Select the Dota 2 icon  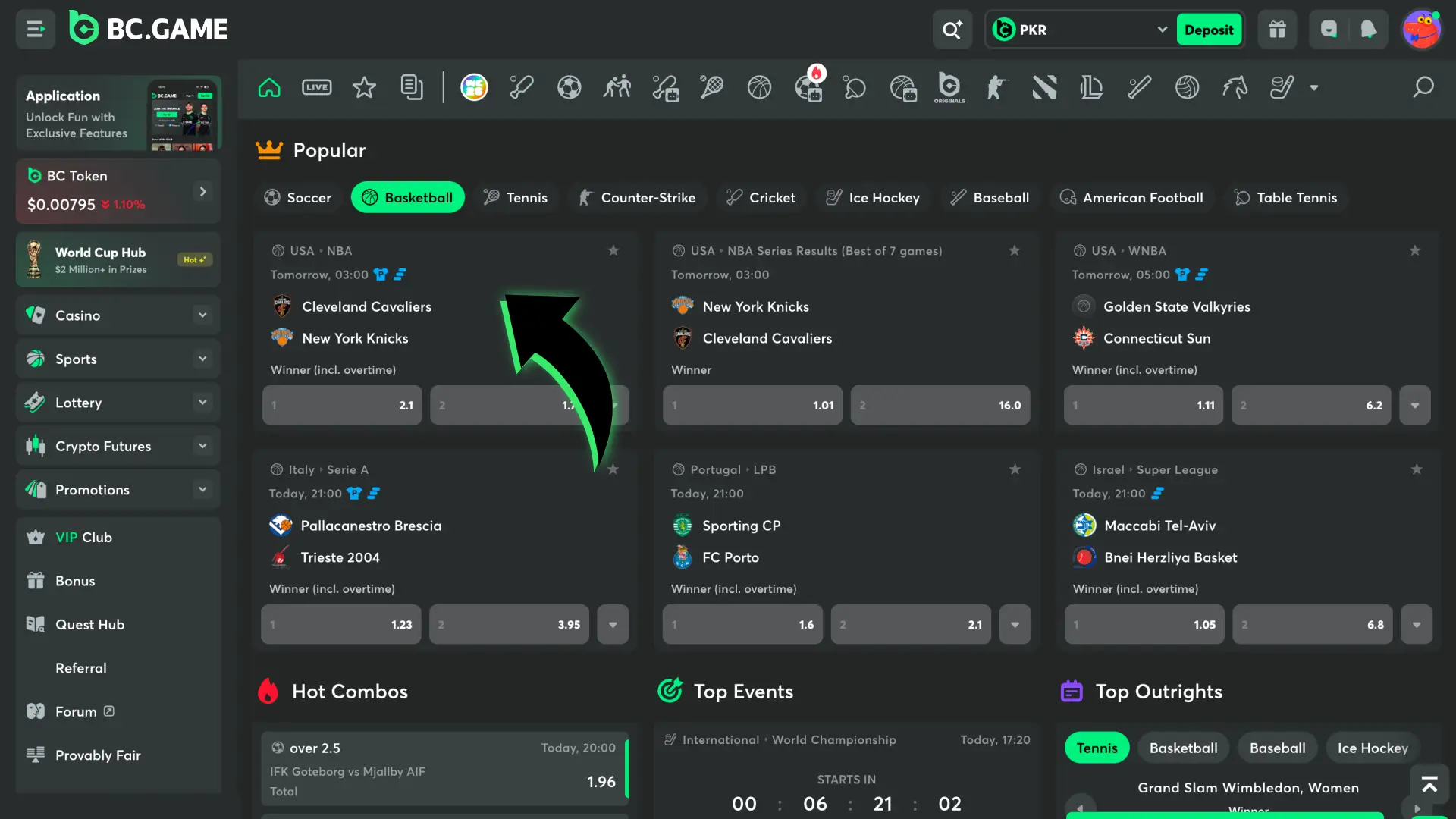[x=1044, y=88]
